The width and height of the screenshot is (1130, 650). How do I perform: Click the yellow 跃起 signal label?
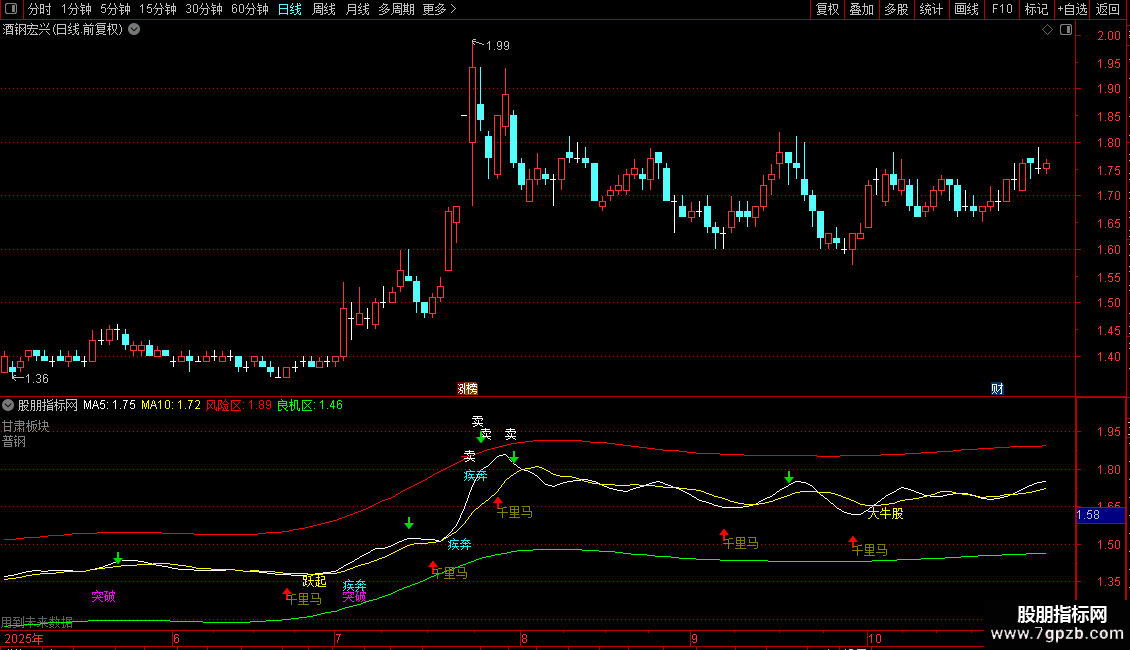tap(314, 581)
